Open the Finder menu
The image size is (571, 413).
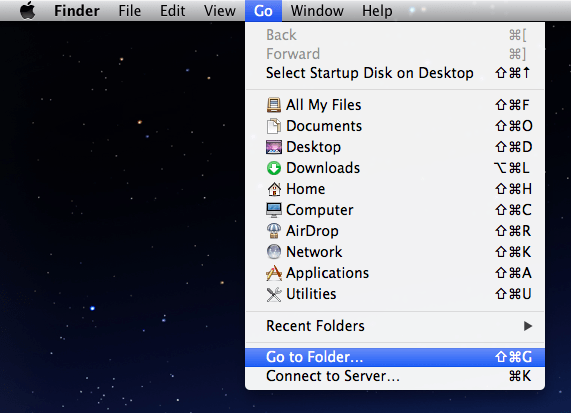(77, 11)
